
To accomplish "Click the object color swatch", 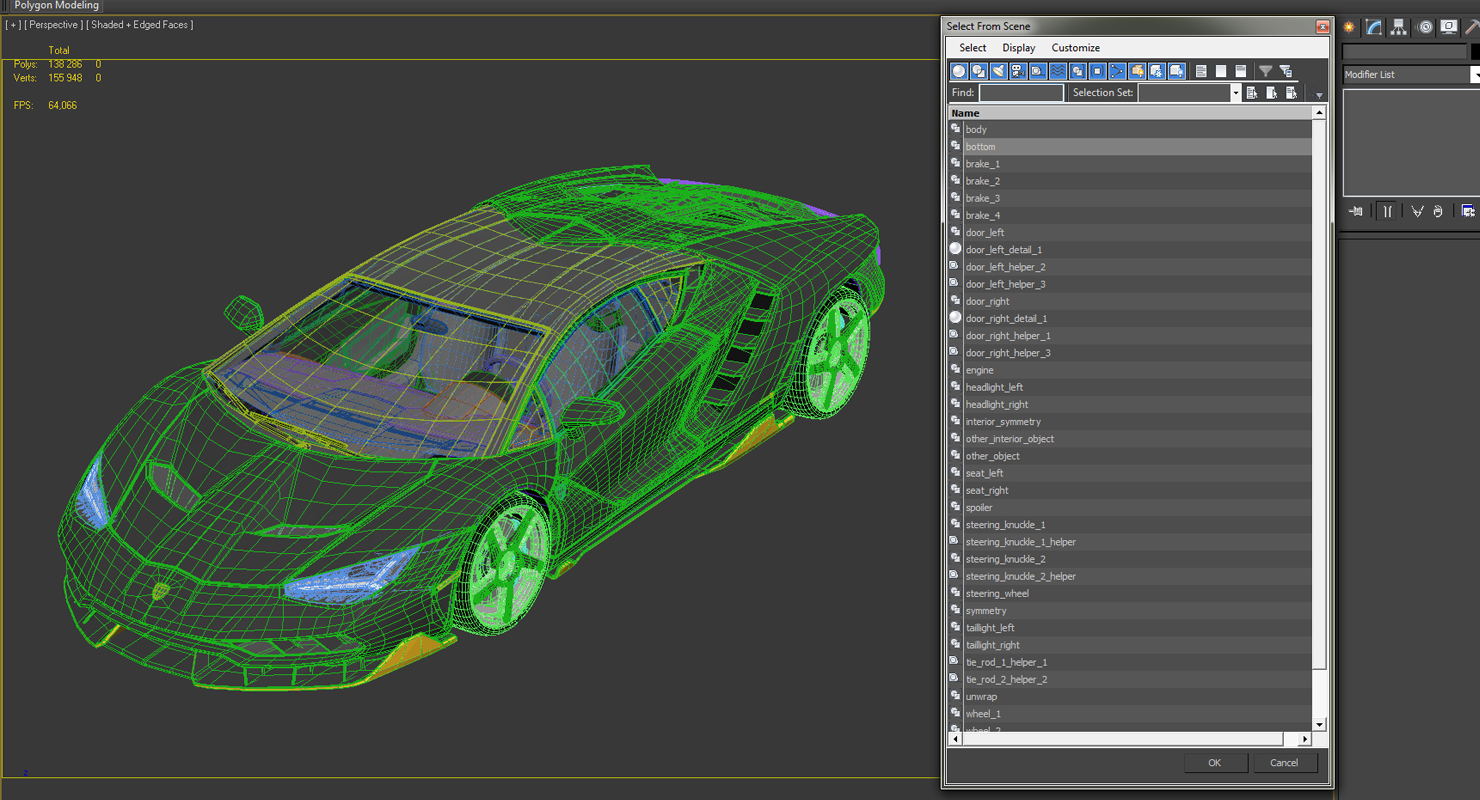I will (1475, 52).
